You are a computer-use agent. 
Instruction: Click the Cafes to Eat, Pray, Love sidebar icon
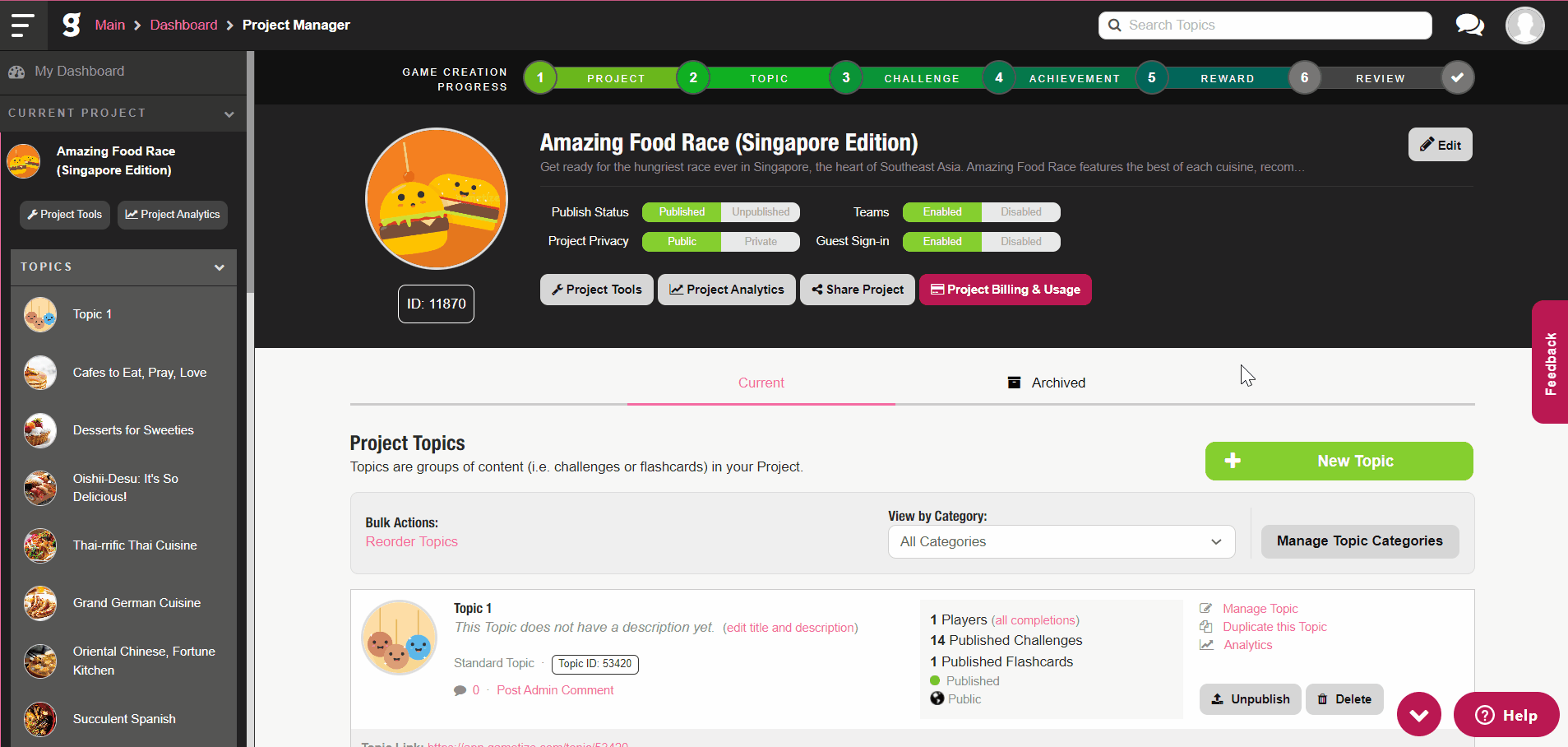[40, 373]
